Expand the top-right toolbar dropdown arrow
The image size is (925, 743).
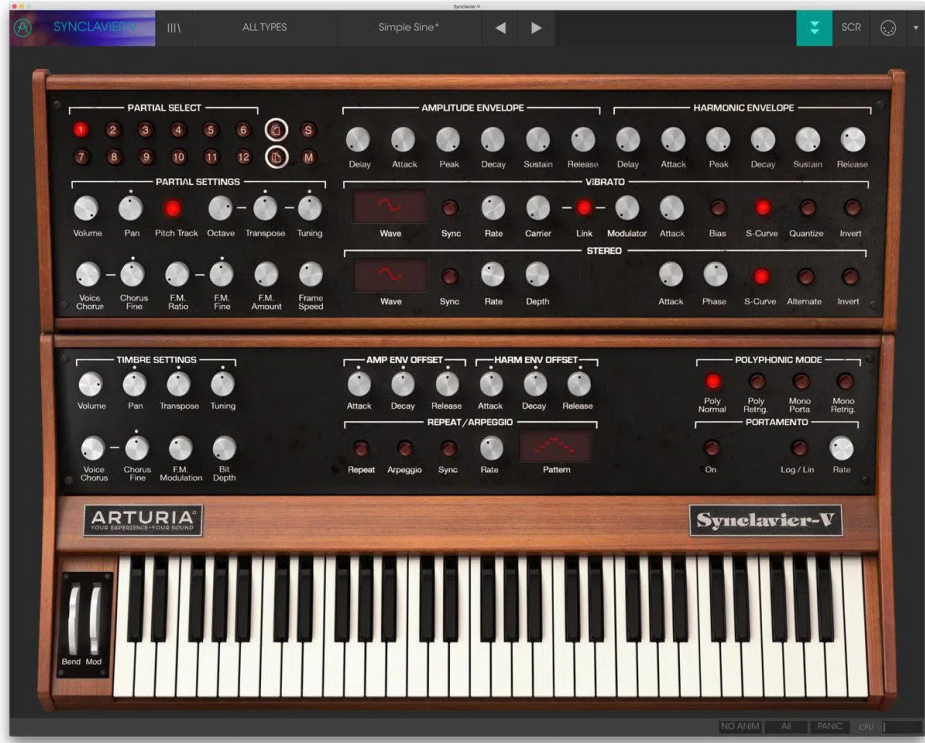(x=916, y=28)
